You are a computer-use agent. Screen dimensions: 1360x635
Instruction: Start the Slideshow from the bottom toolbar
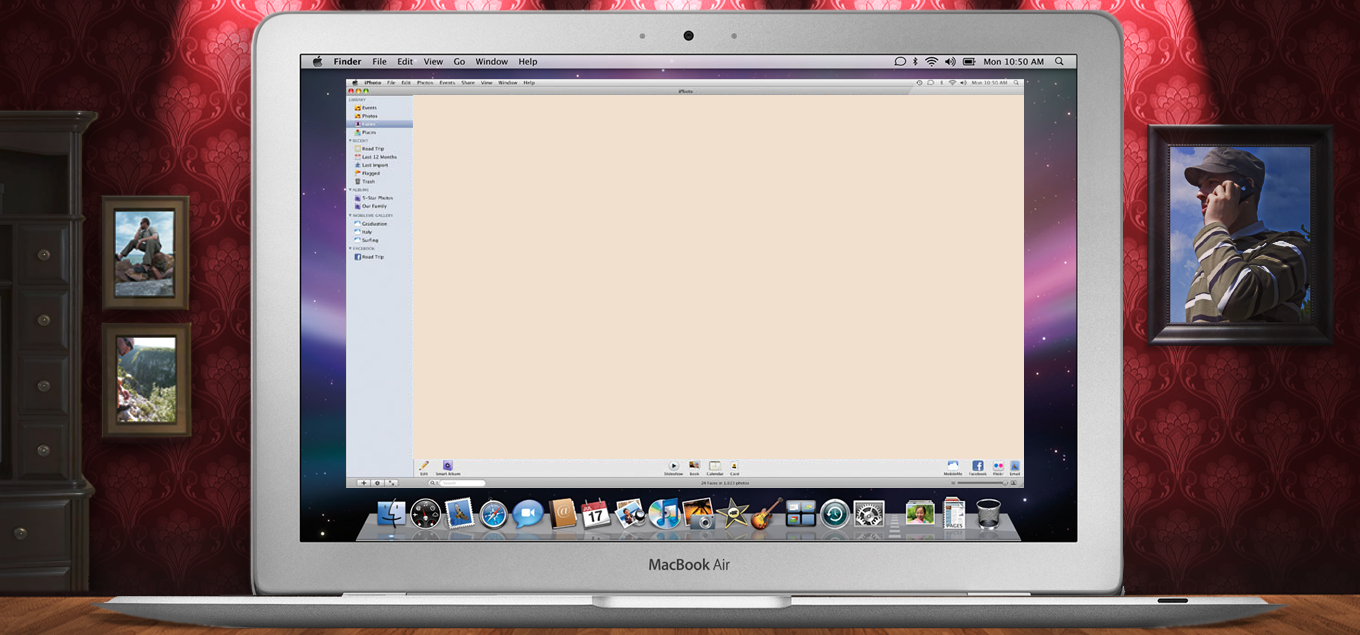pyautogui.click(x=673, y=466)
